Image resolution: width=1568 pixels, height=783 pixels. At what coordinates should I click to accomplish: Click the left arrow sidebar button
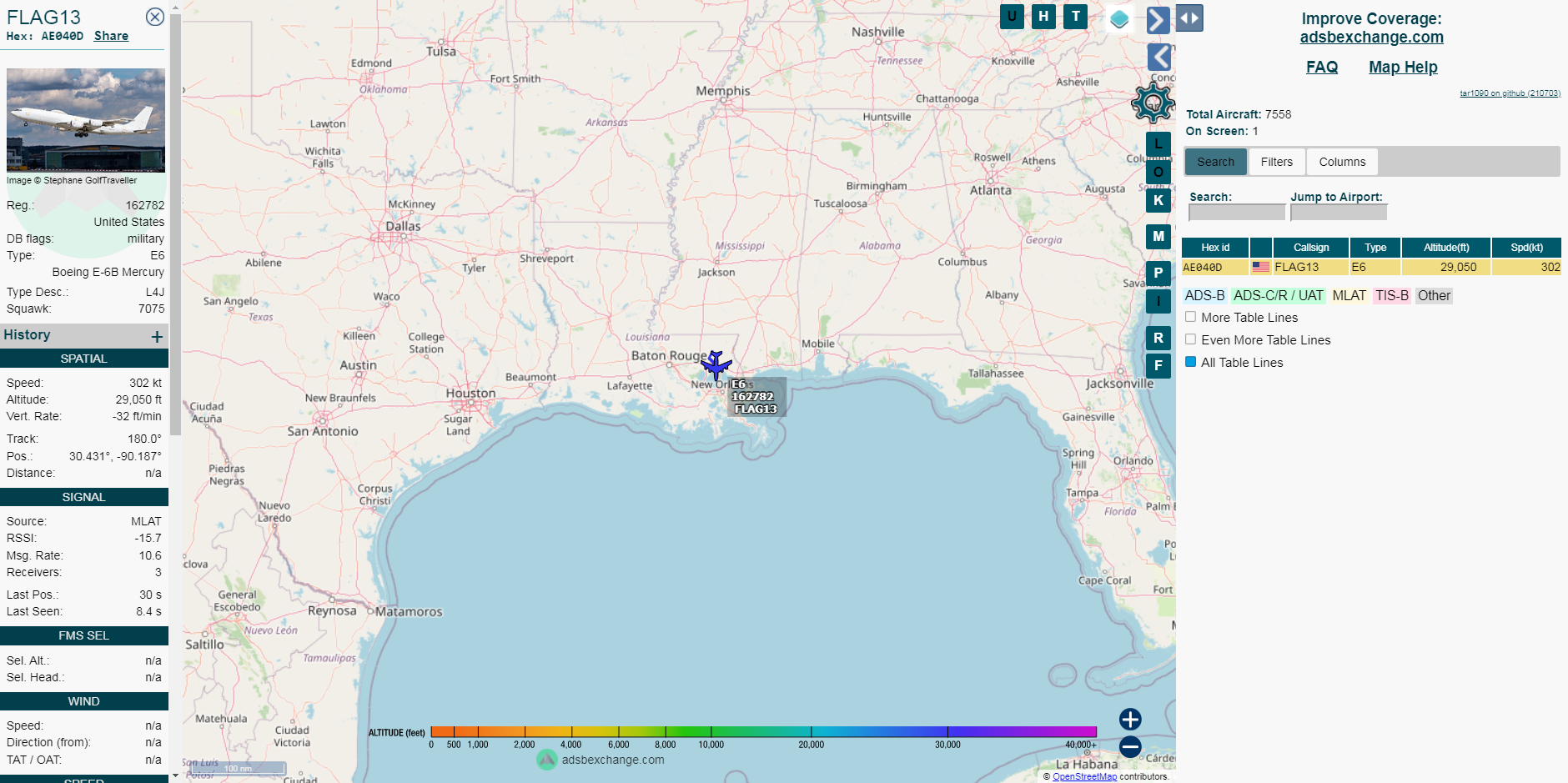(1159, 57)
